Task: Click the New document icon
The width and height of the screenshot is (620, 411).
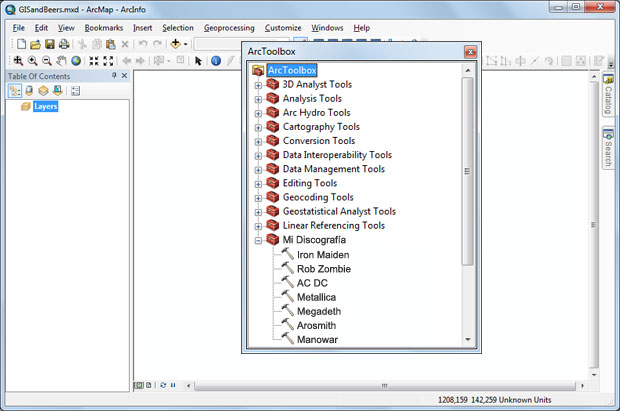Action: pos(21,44)
